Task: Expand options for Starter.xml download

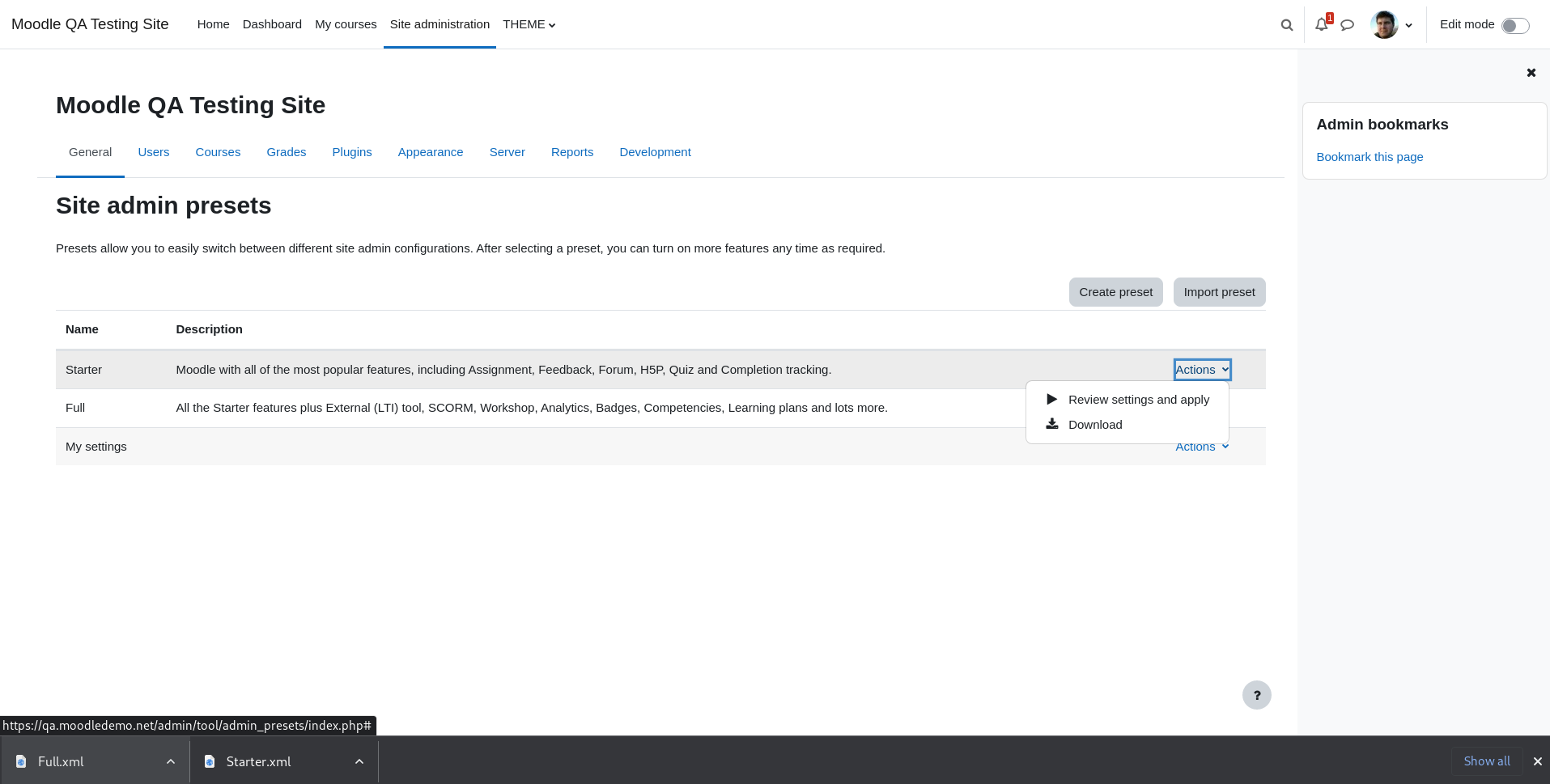Action: click(359, 761)
